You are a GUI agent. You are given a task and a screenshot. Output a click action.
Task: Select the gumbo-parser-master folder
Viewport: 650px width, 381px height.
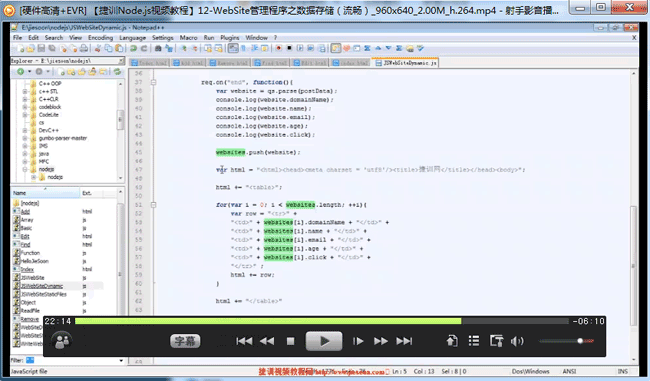click(63, 138)
